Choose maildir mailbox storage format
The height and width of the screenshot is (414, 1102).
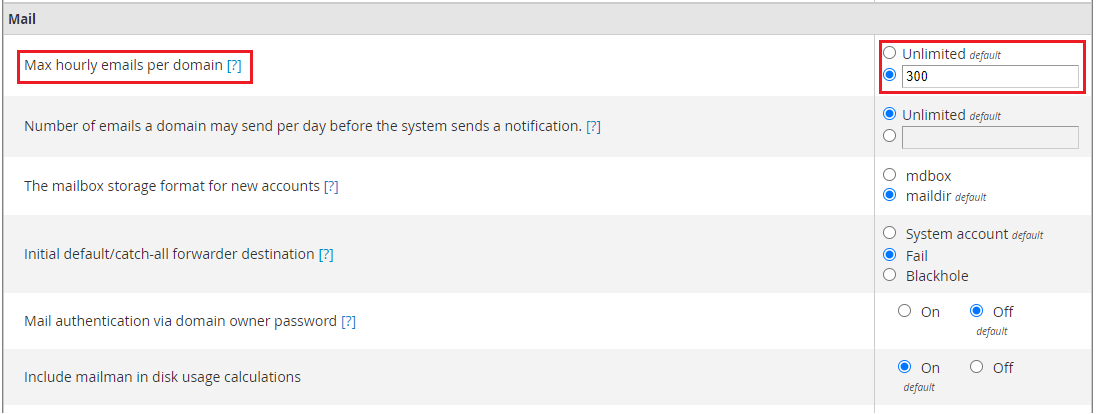click(x=890, y=196)
